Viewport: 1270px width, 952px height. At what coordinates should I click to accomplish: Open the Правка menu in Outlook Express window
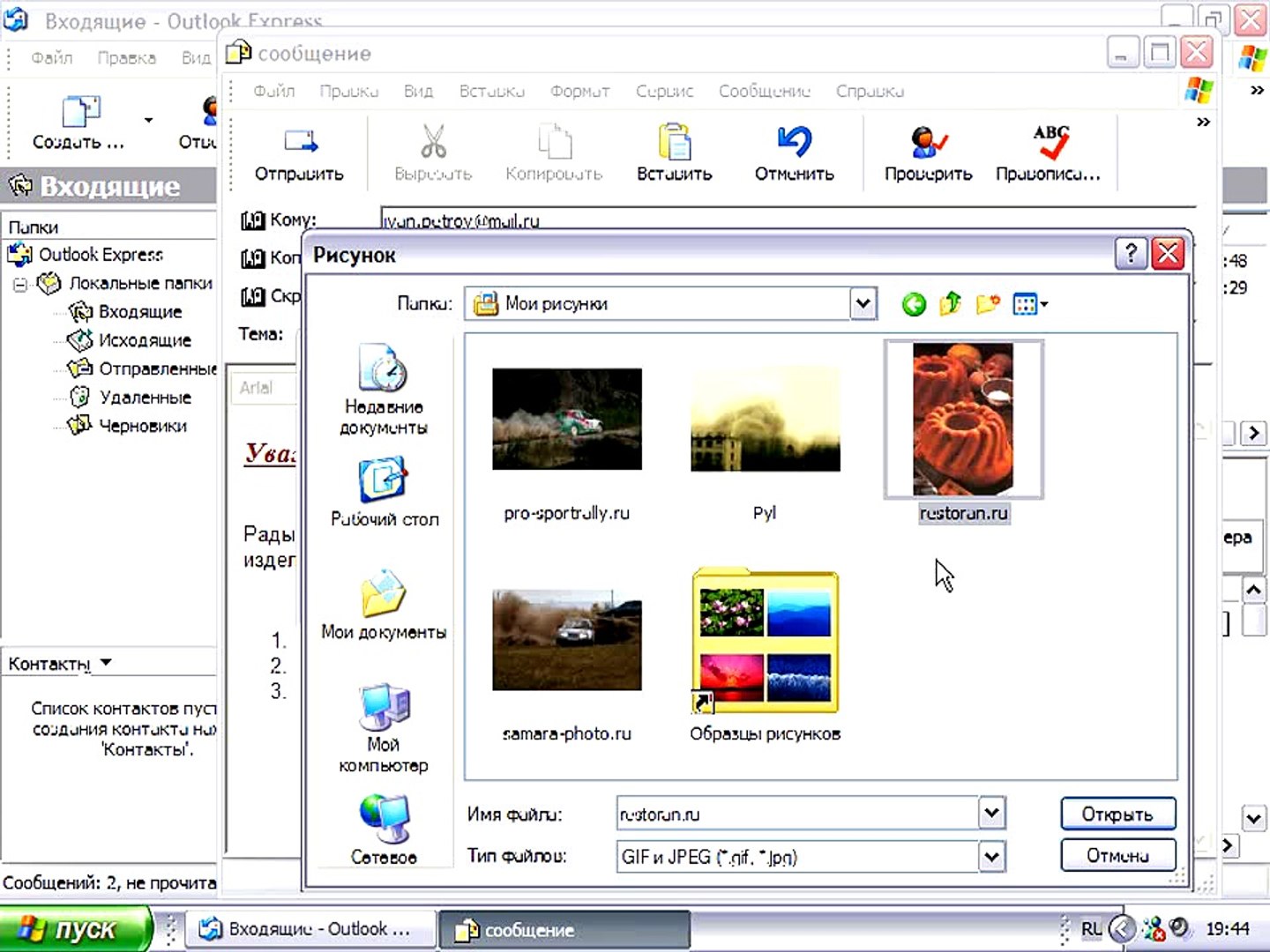(x=127, y=57)
